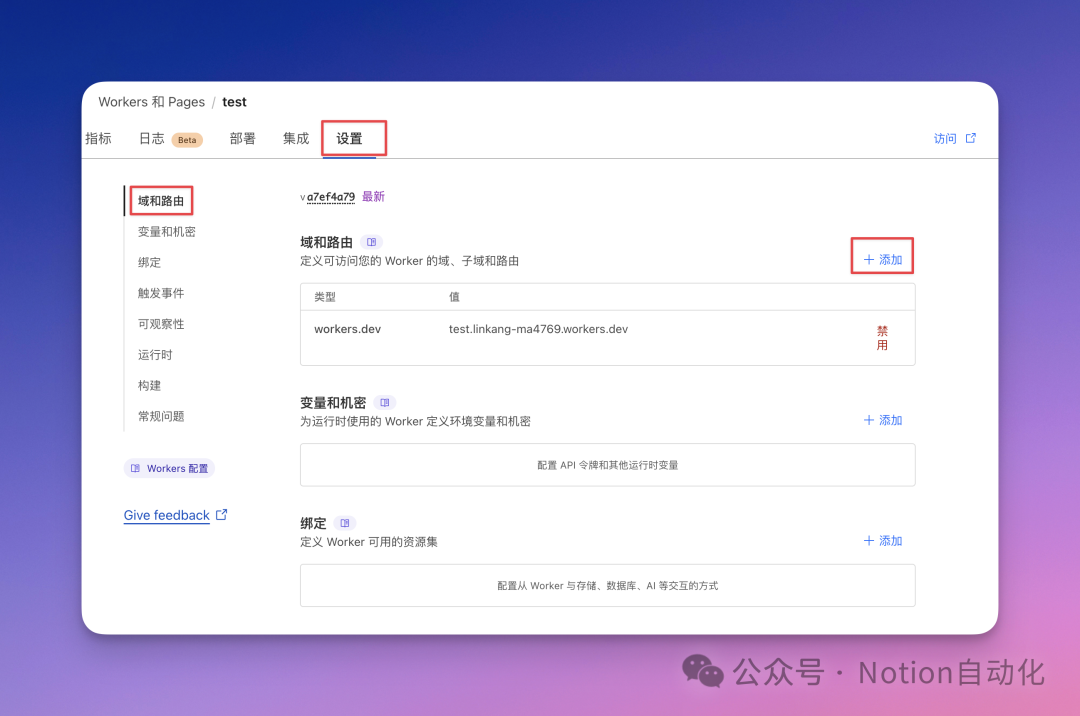Switch to the 日志 tab
The height and width of the screenshot is (716, 1080).
152,138
